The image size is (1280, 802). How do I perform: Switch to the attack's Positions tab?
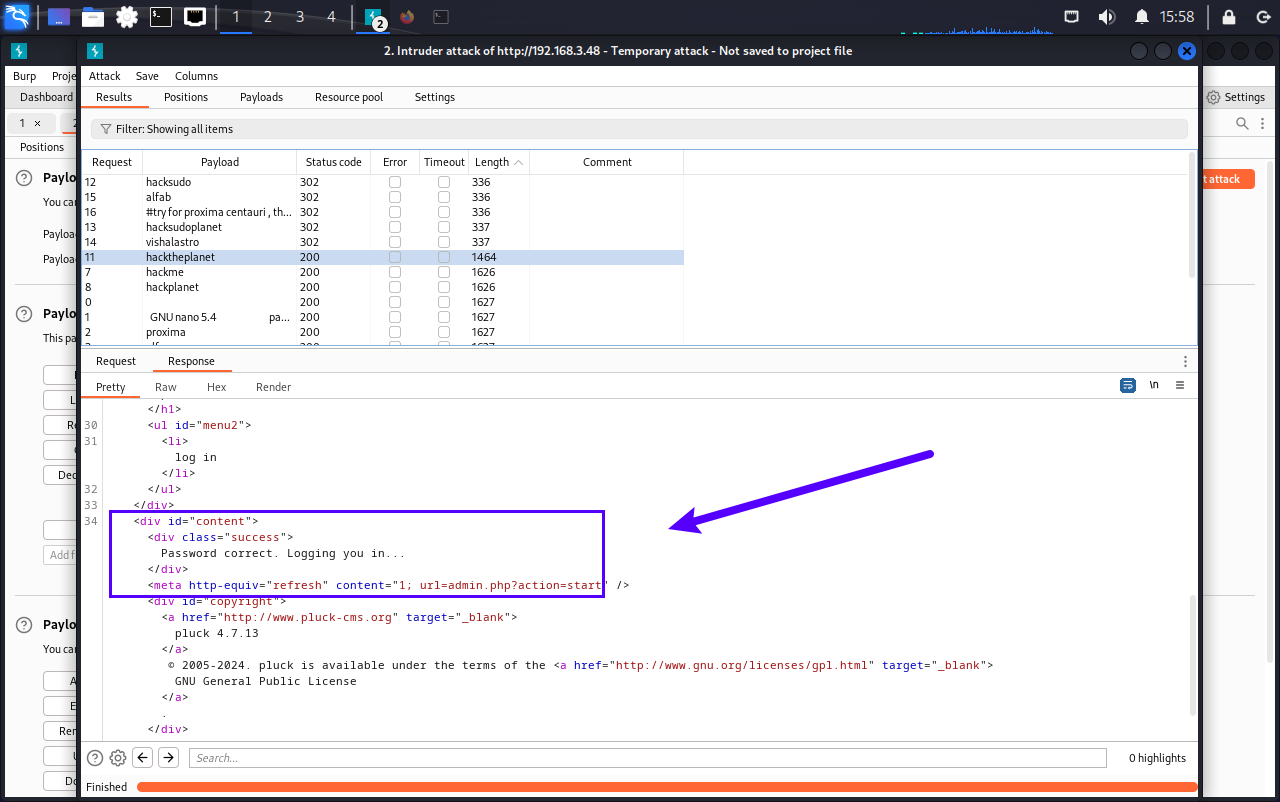(x=186, y=97)
